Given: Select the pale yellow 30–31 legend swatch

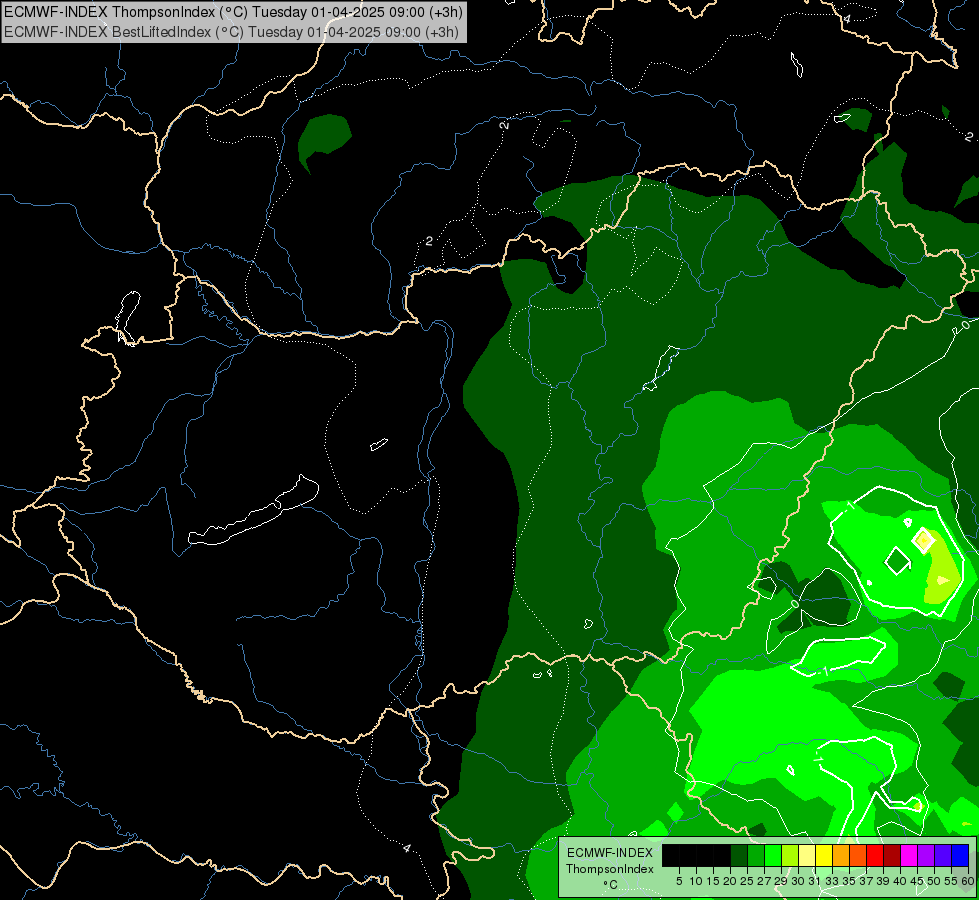Looking at the screenshot, I should (x=807, y=855).
